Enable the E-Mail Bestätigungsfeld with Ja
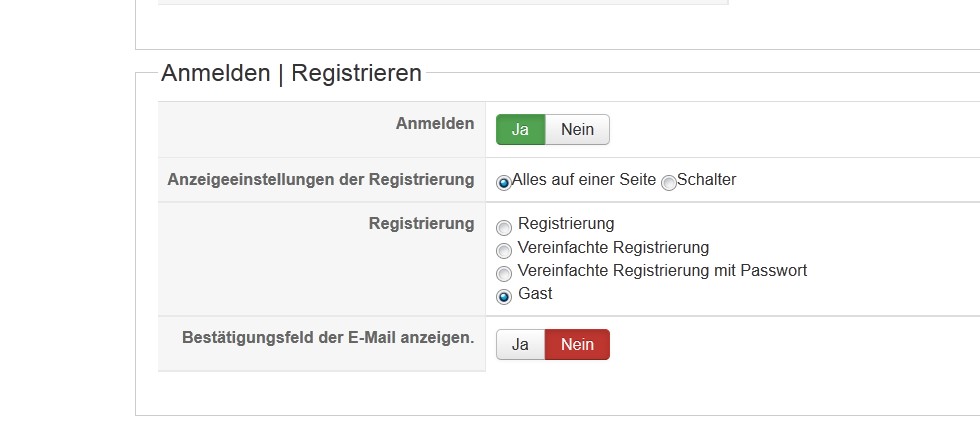The image size is (980, 428). tap(520, 345)
